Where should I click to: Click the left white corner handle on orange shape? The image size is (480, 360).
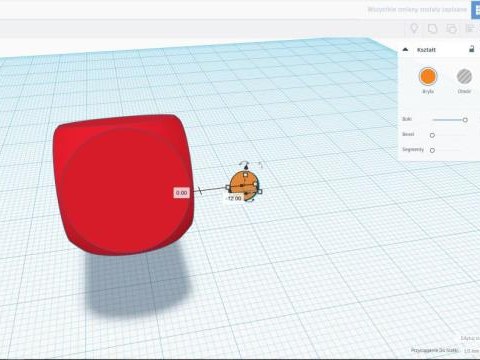[228, 188]
